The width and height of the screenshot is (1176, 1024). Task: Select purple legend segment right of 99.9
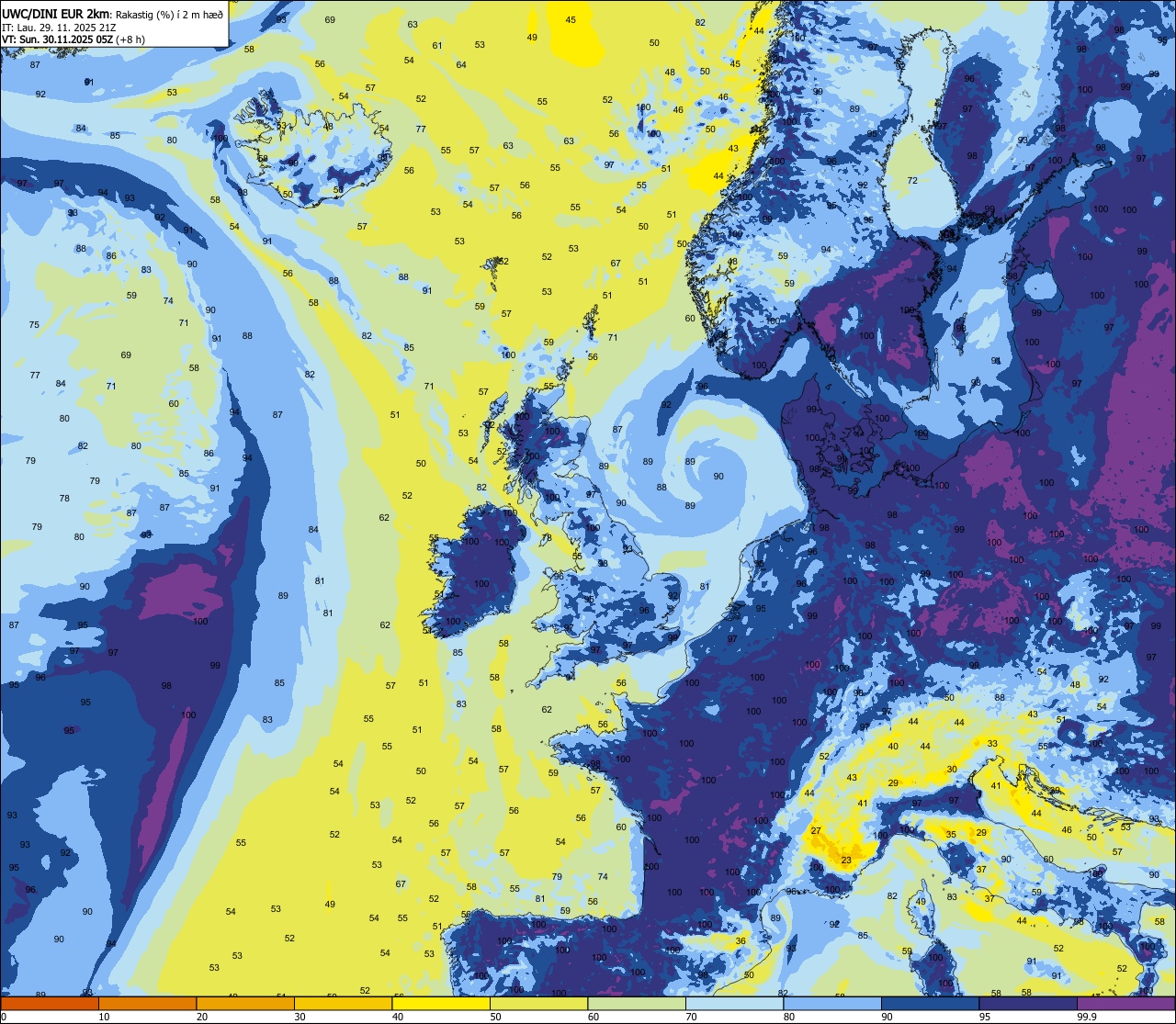(x=1126, y=1003)
